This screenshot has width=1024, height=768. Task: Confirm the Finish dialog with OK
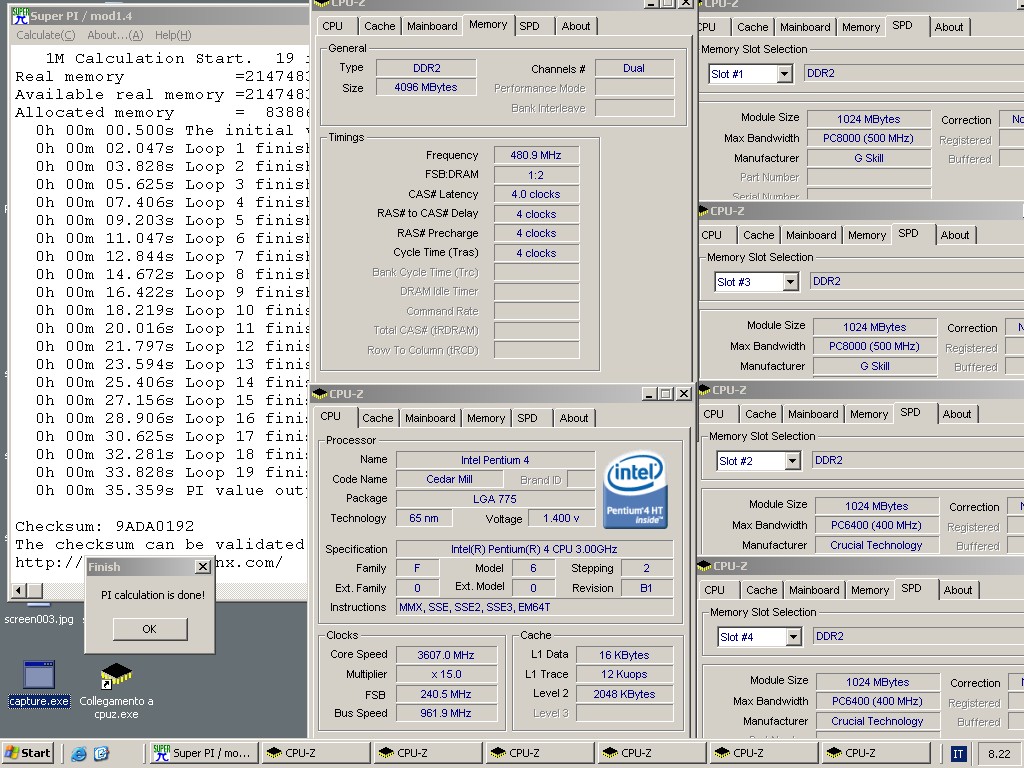tap(150, 629)
